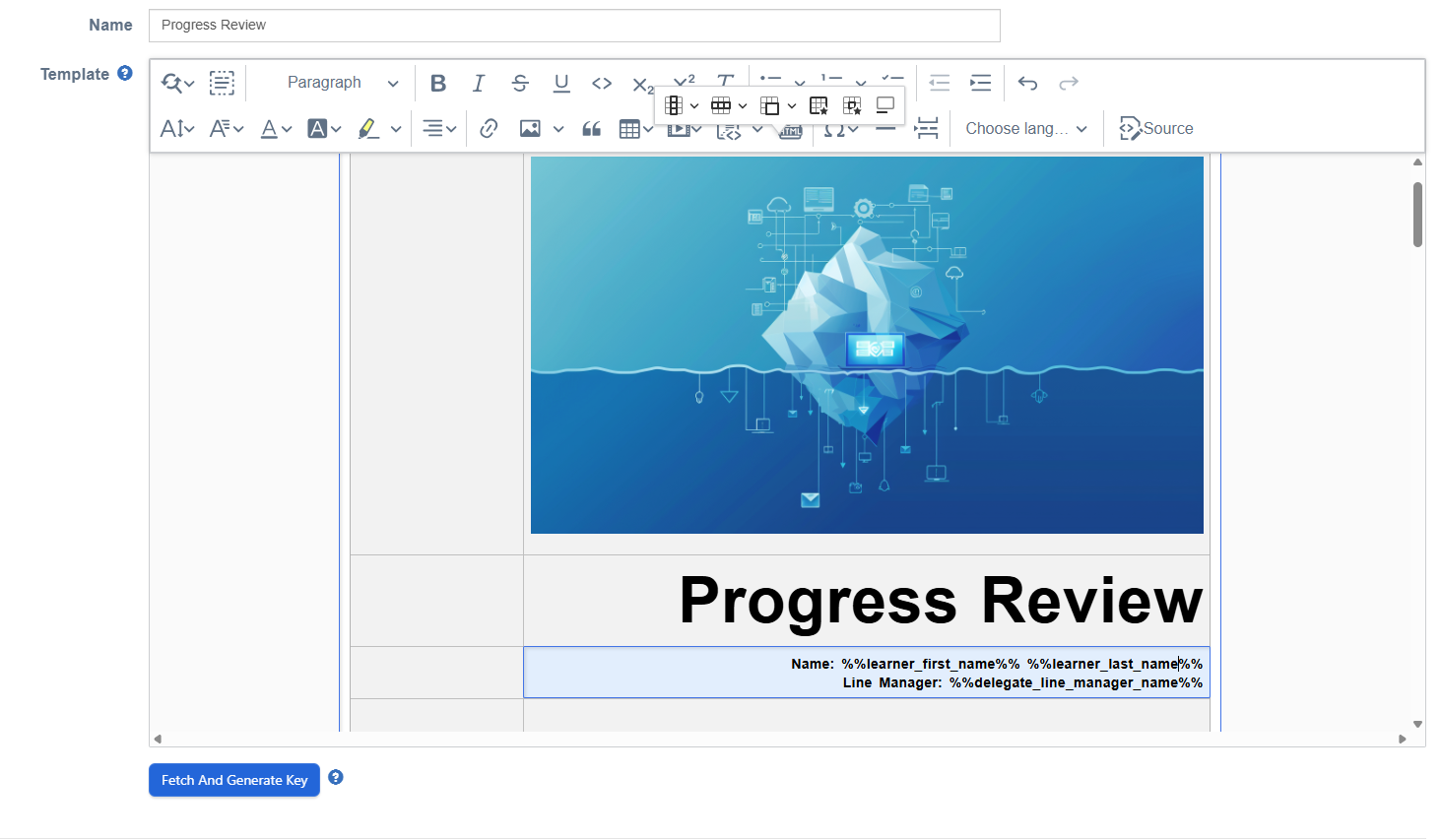Open table column options

click(x=682, y=105)
